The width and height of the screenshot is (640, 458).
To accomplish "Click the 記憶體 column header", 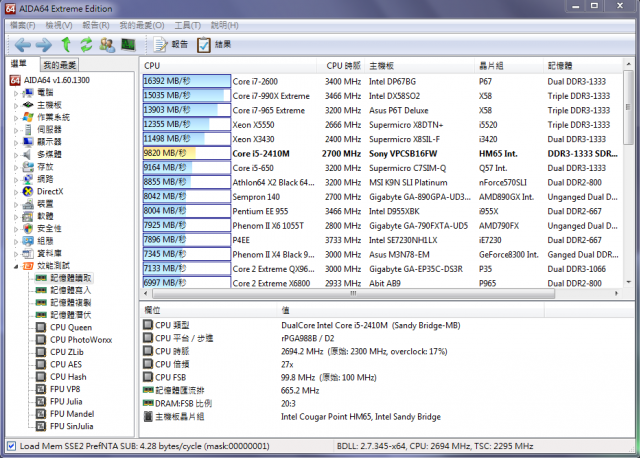I will pyautogui.click(x=583, y=65).
